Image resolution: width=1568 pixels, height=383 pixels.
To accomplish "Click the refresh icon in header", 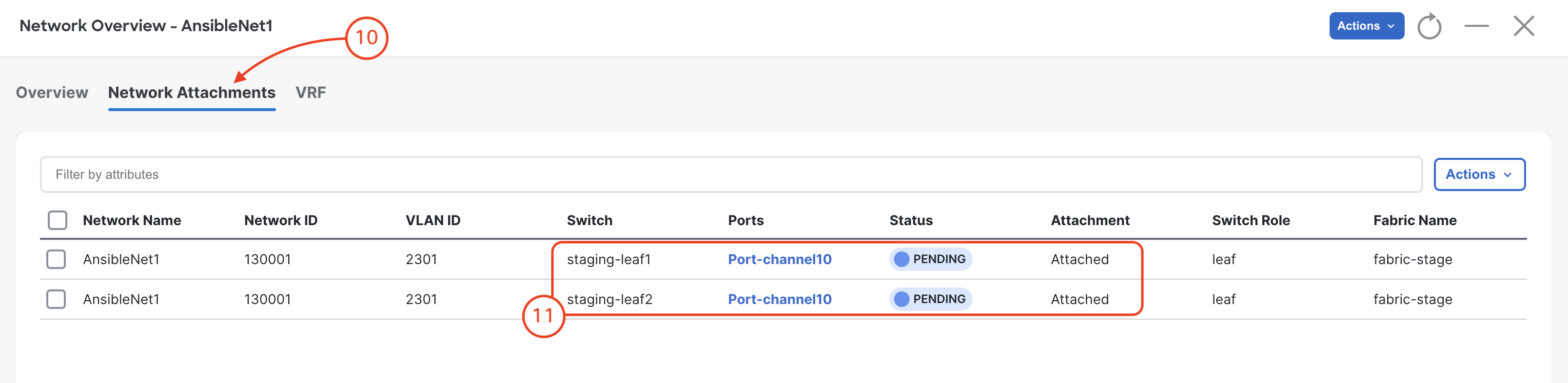I will [x=1429, y=26].
